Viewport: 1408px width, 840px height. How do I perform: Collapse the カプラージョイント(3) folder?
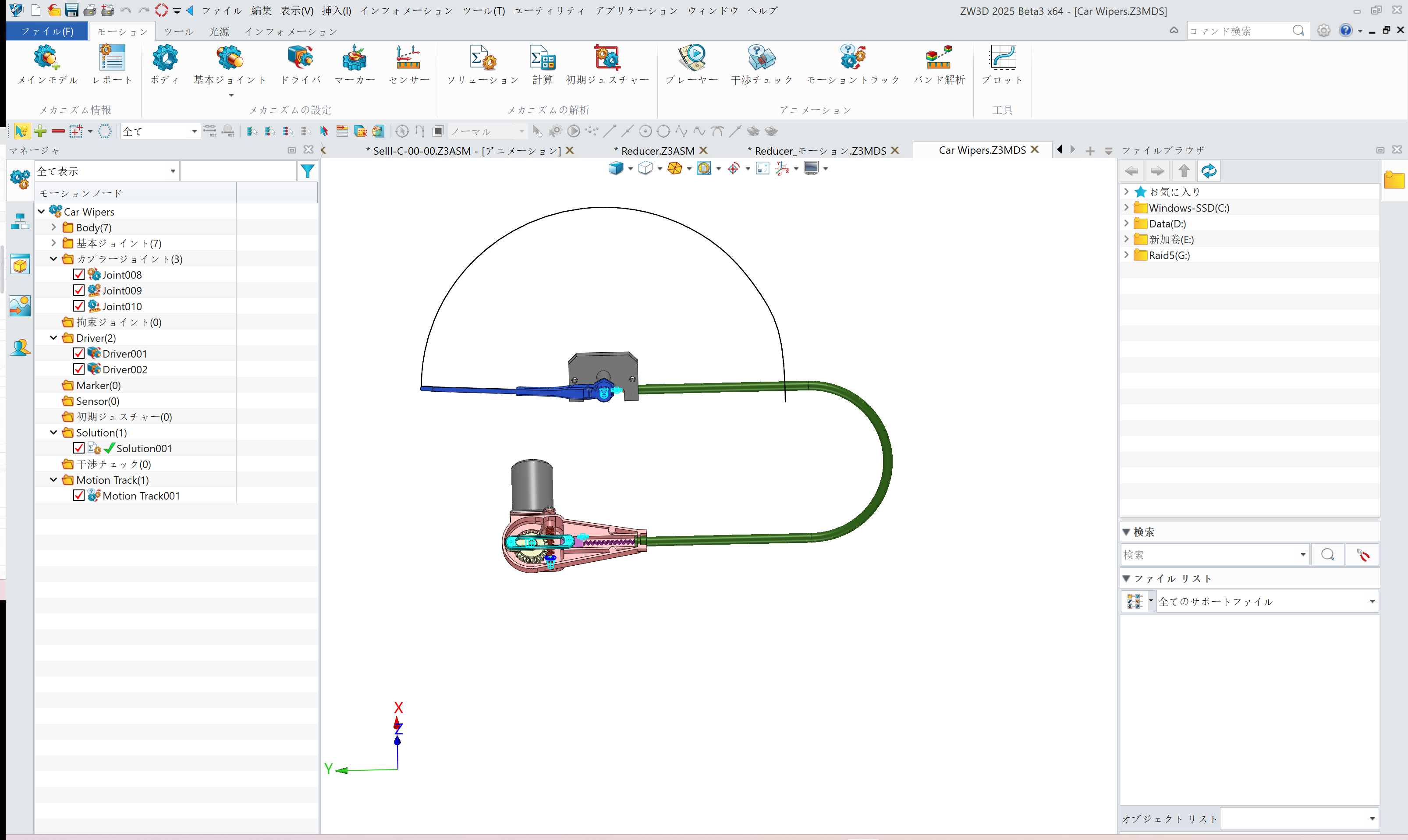[54, 259]
